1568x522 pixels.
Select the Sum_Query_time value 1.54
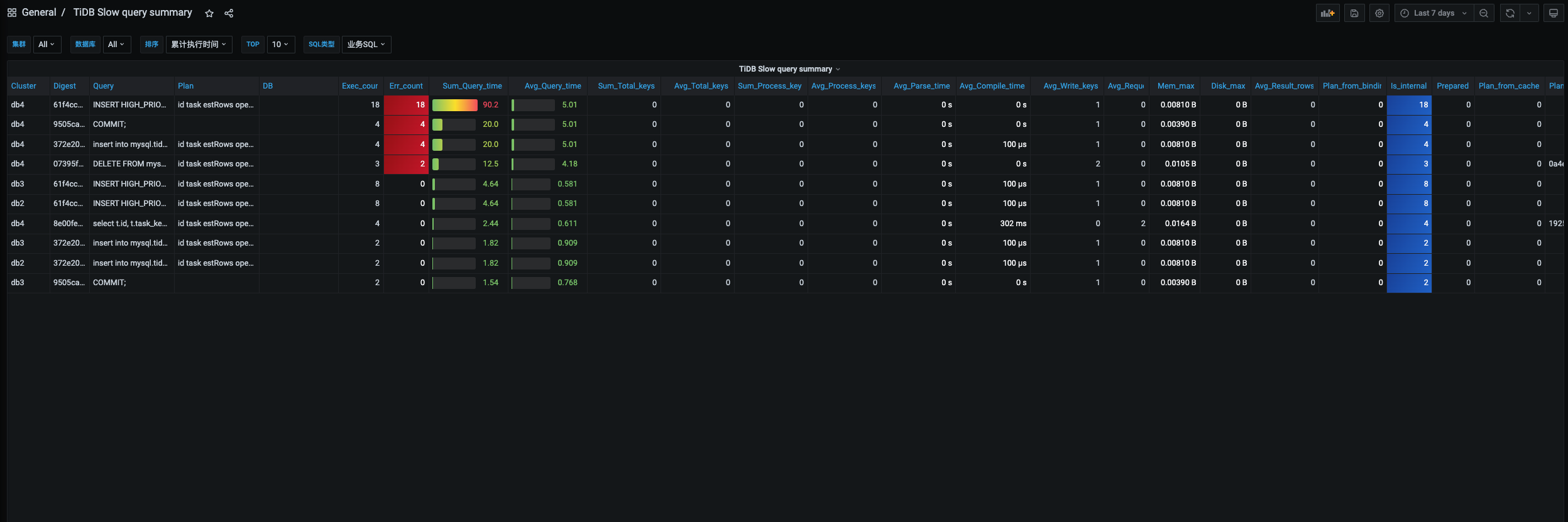point(490,283)
